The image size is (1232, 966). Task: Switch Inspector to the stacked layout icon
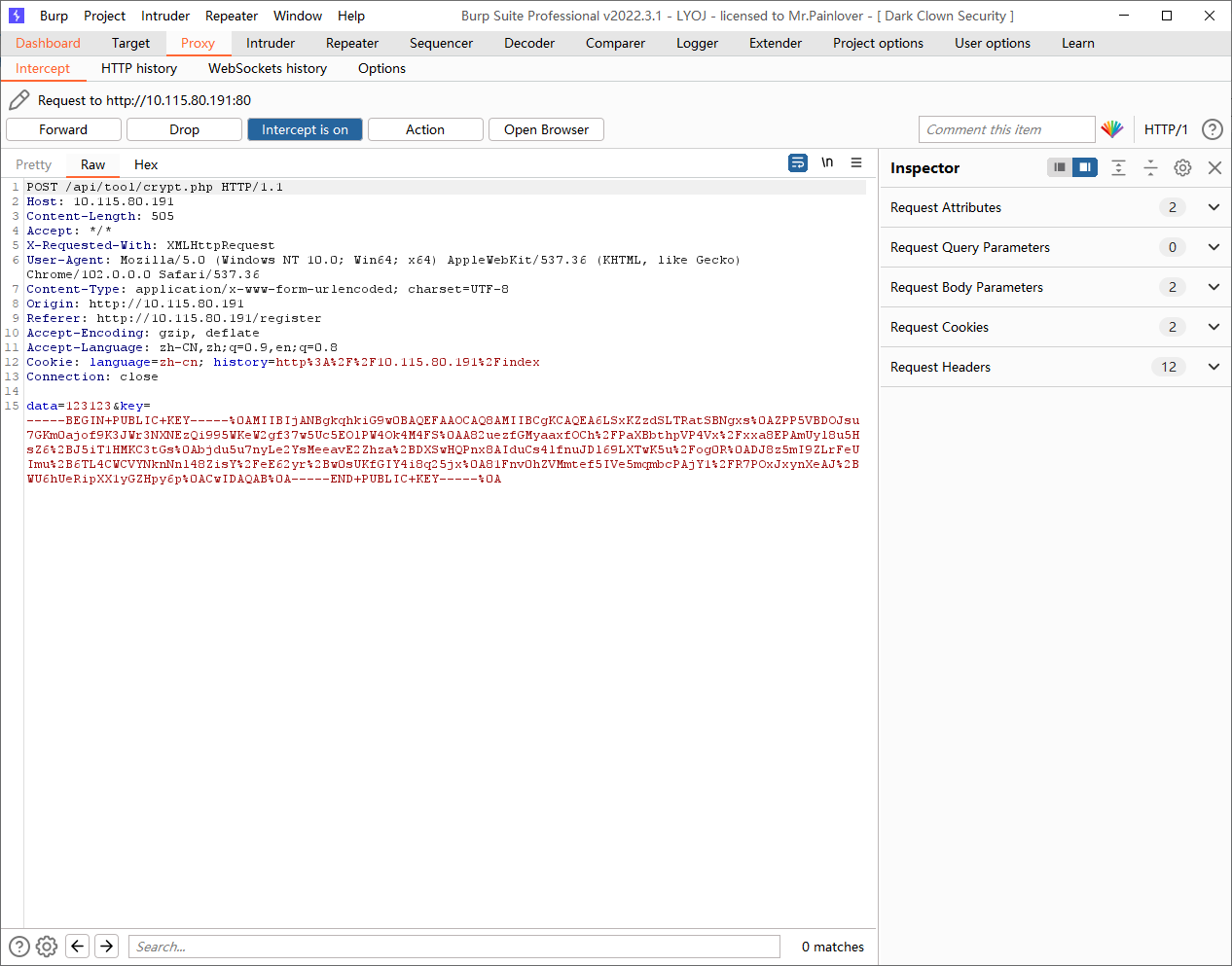tap(1060, 167)
